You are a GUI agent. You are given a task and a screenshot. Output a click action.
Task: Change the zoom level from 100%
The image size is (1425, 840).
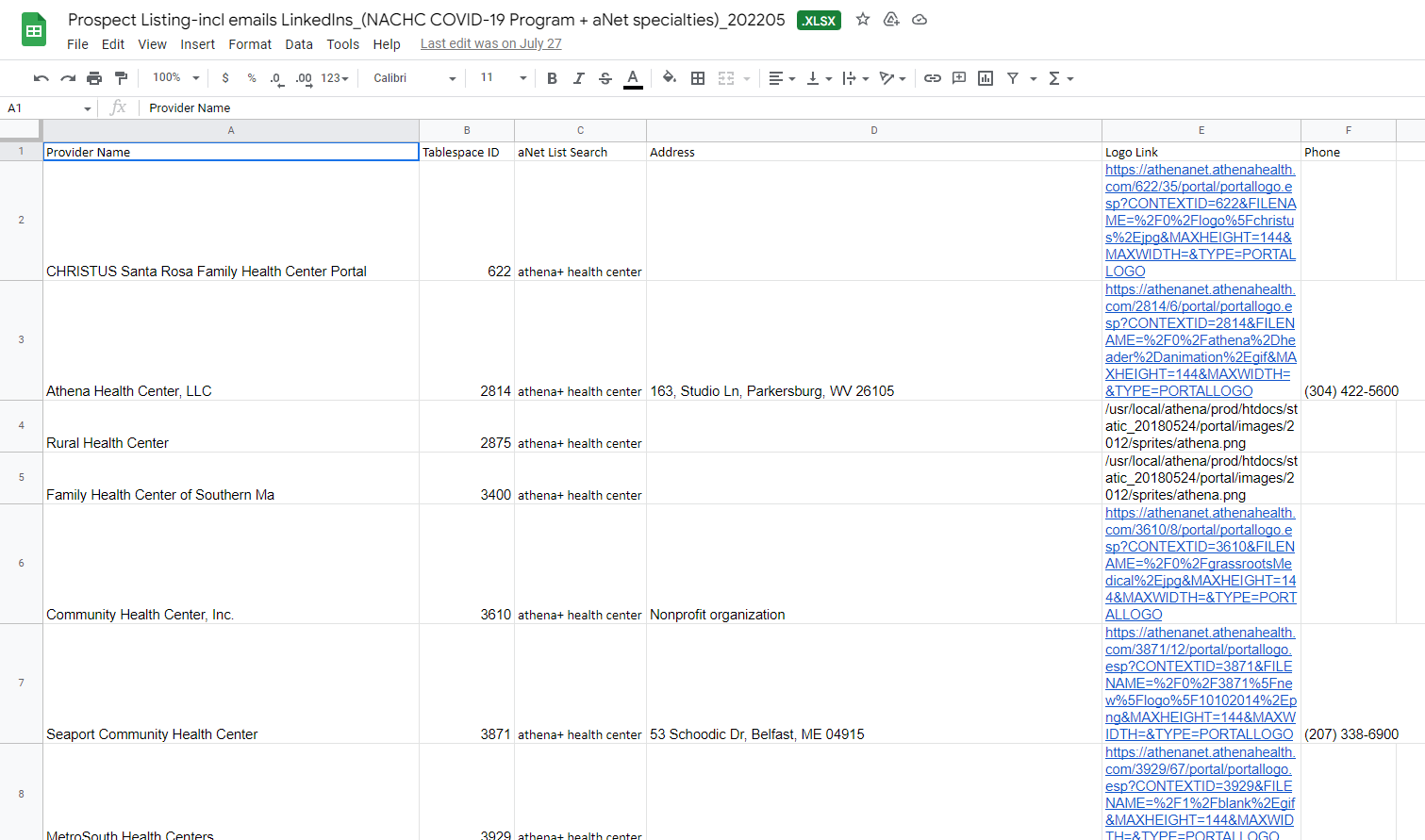(176, 78)
